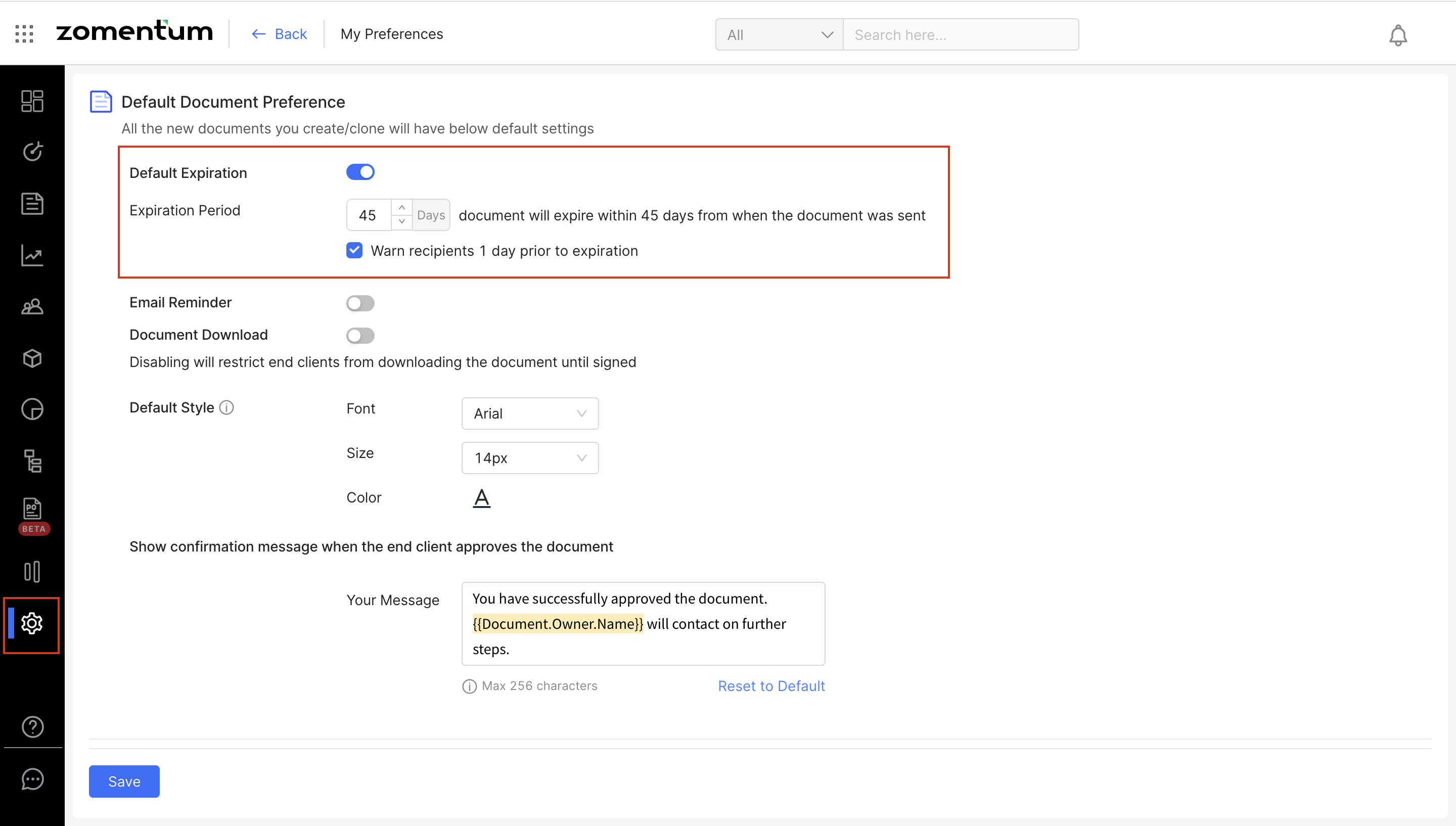Open the chat support icon in sidebar
Image resolution: width=1456 pixels, height=826 pixels.
pyautogui.click(x=32, y=779)
